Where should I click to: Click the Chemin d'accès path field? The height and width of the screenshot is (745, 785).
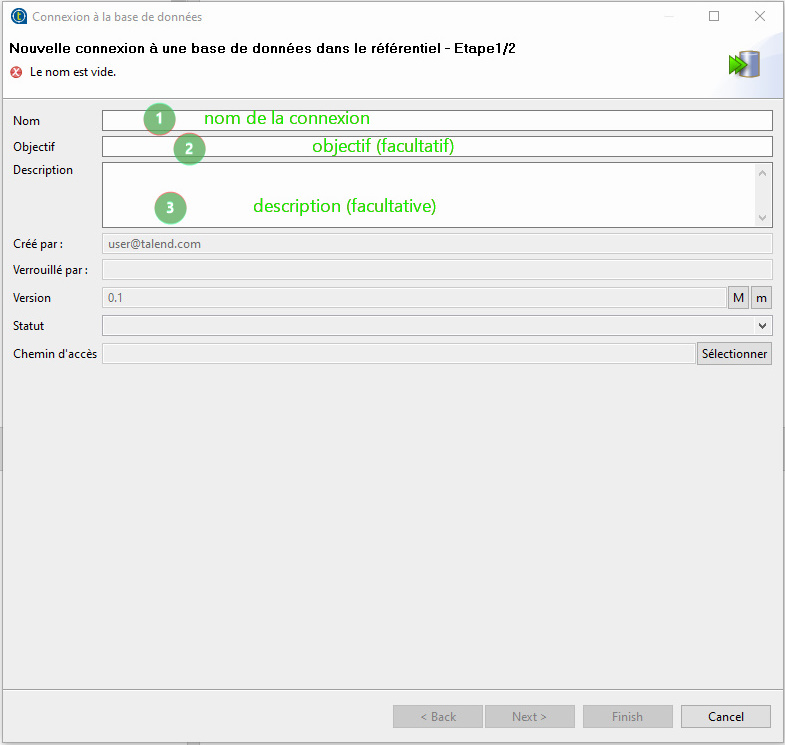399,354
